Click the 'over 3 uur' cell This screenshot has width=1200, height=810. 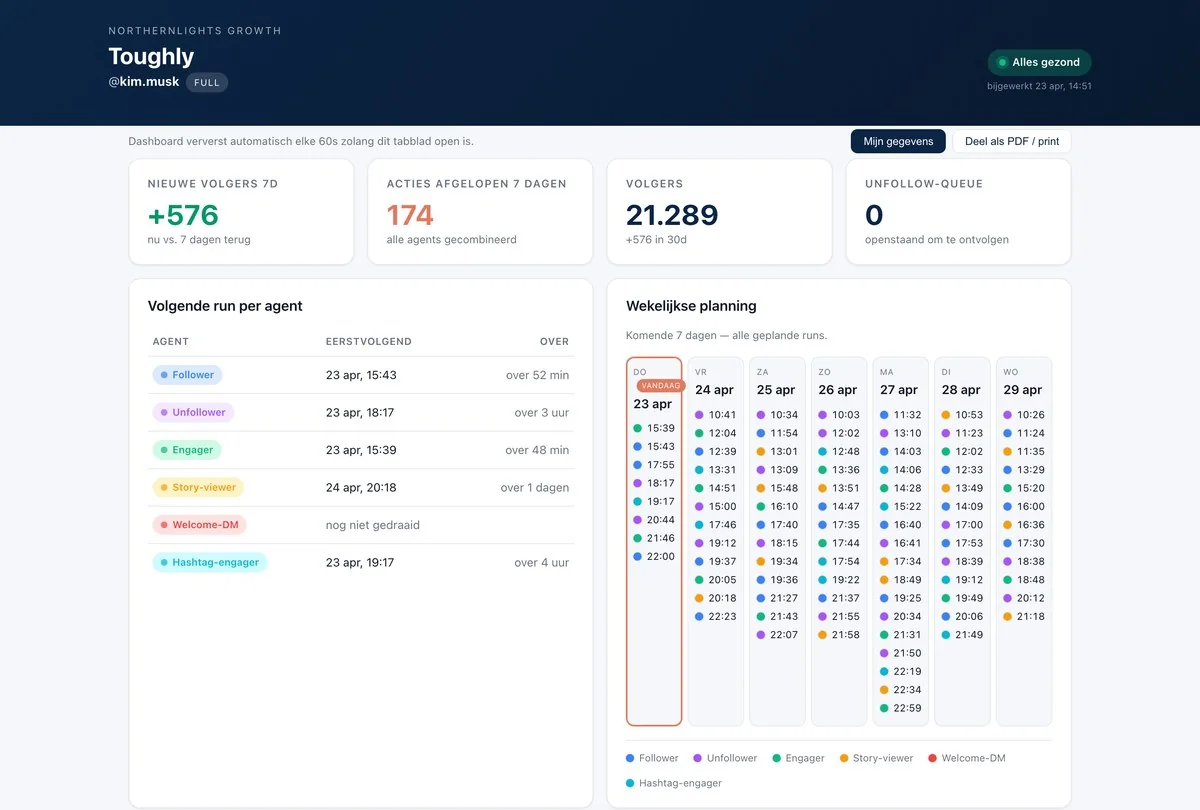tap(542, 412)
